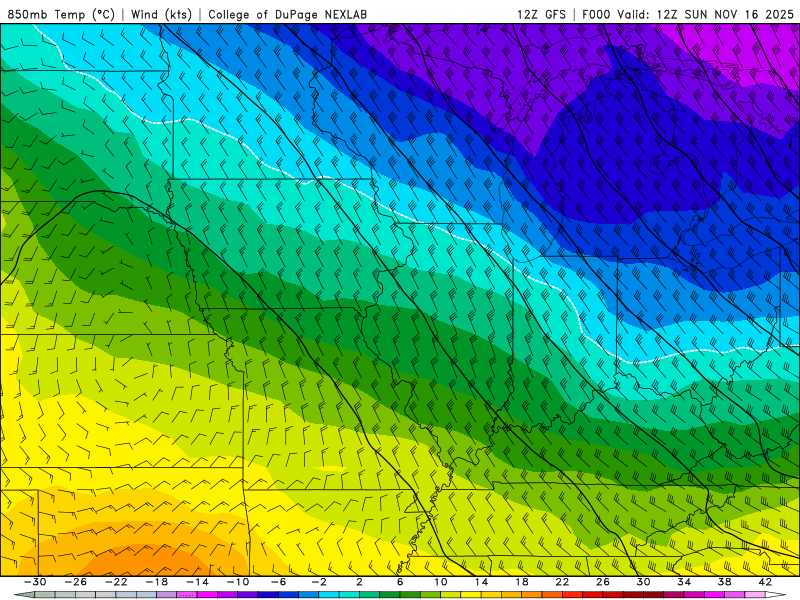800x600 pixels.
Task: Click the -10 value on the color scale
Action: coord(238,582)
